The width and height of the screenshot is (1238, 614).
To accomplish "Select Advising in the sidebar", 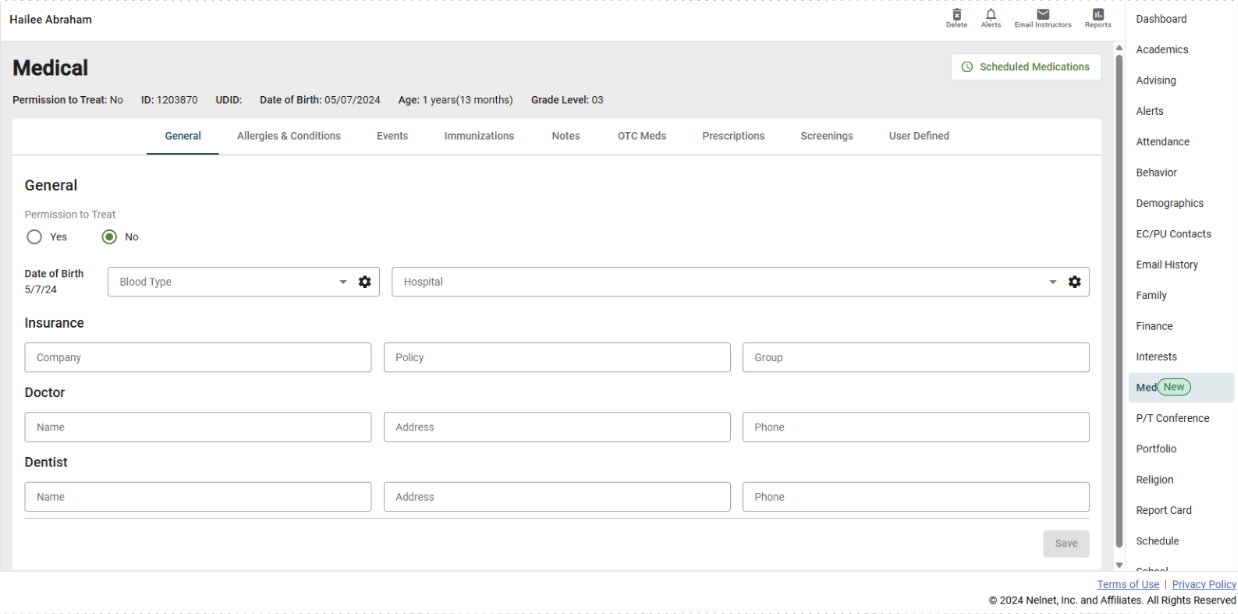I will tap(1156, 80).
